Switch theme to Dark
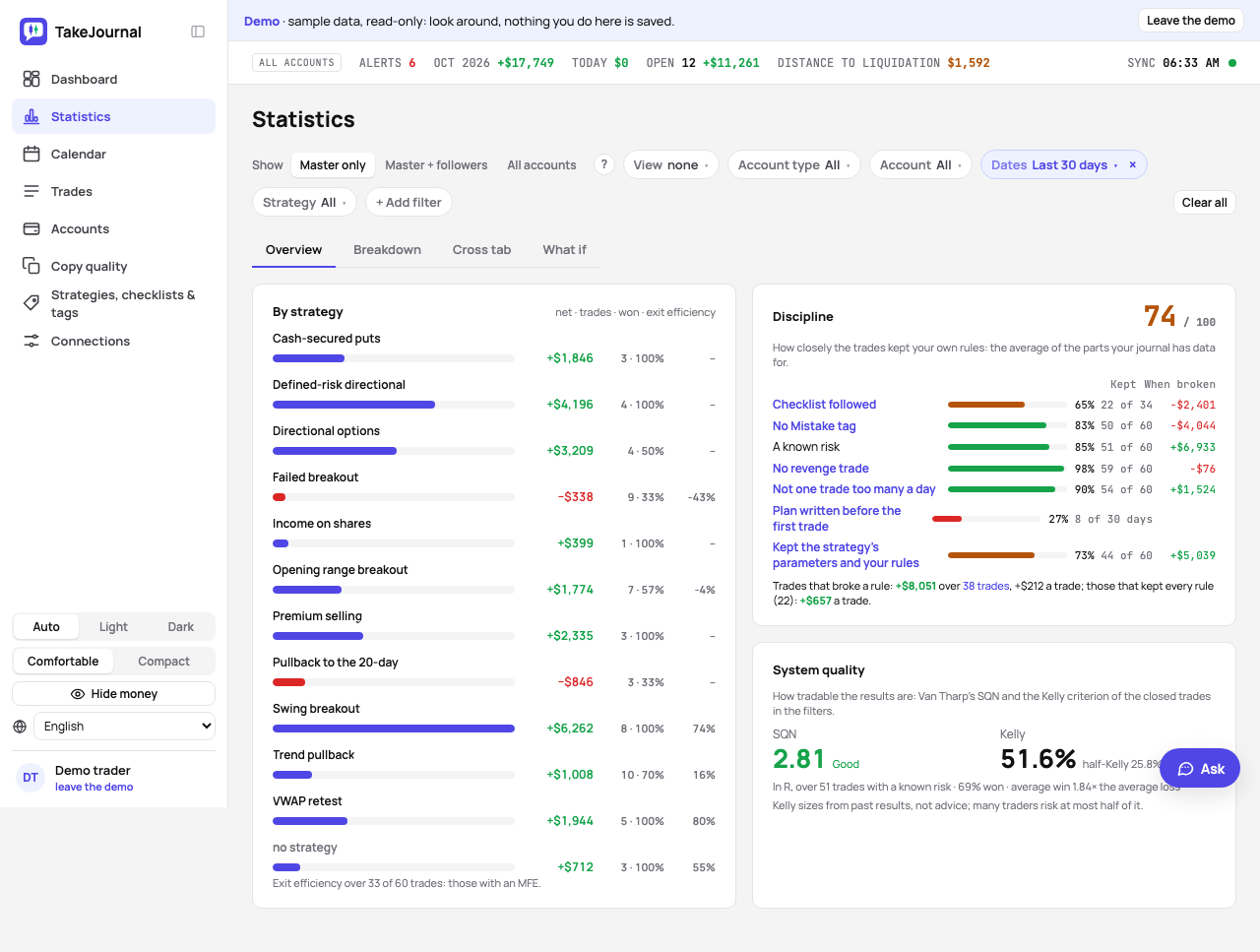Viewport: 1260px width, 952px height. click(x=180, y=626)
